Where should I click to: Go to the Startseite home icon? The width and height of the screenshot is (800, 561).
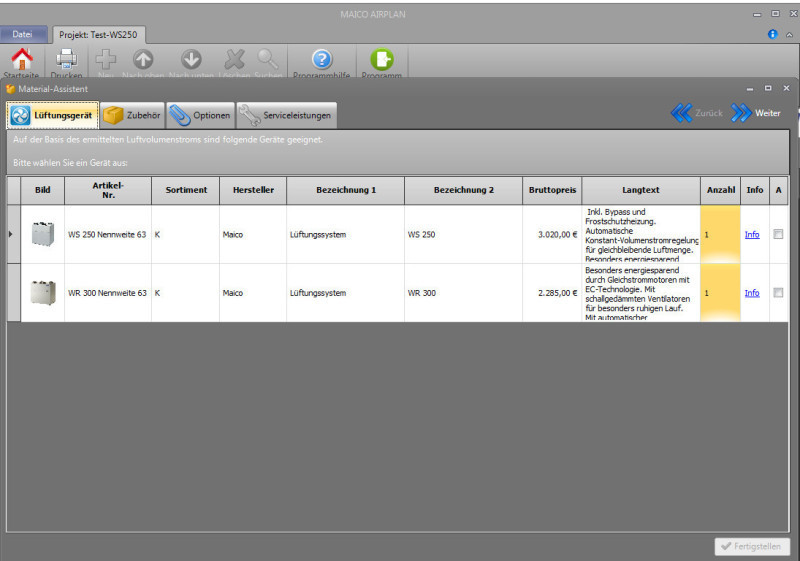coord(22,60)
